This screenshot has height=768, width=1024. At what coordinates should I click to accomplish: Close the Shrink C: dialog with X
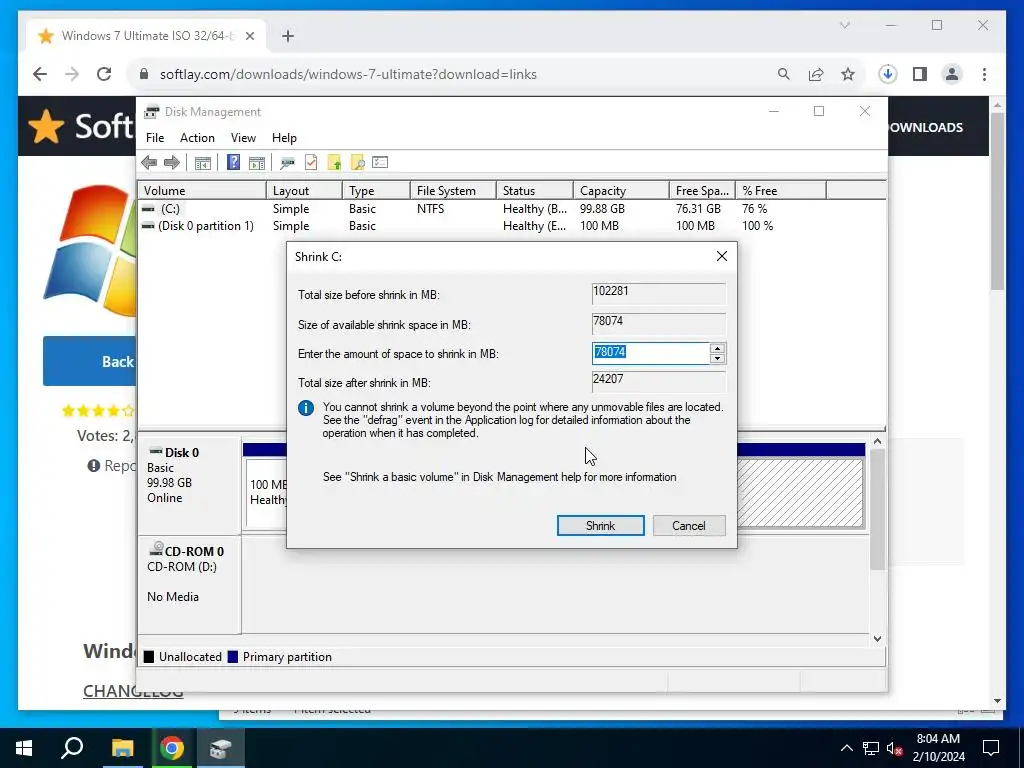tap(722, 256)
